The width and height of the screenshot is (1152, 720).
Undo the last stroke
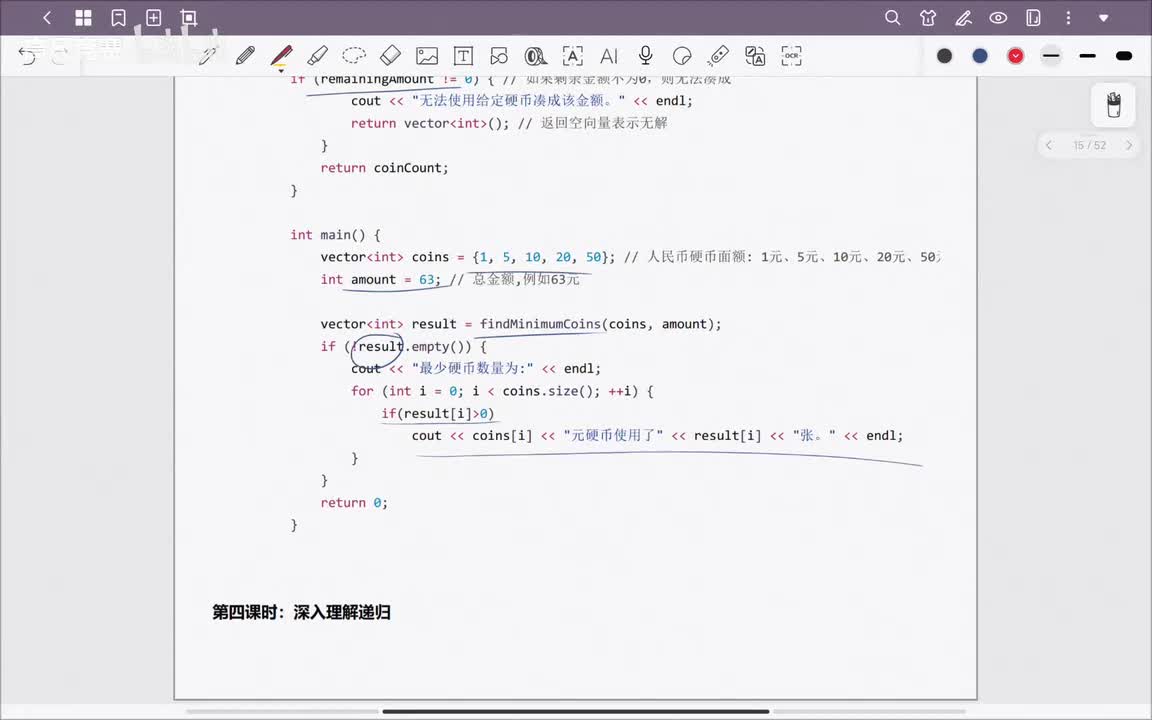(27, 56)
